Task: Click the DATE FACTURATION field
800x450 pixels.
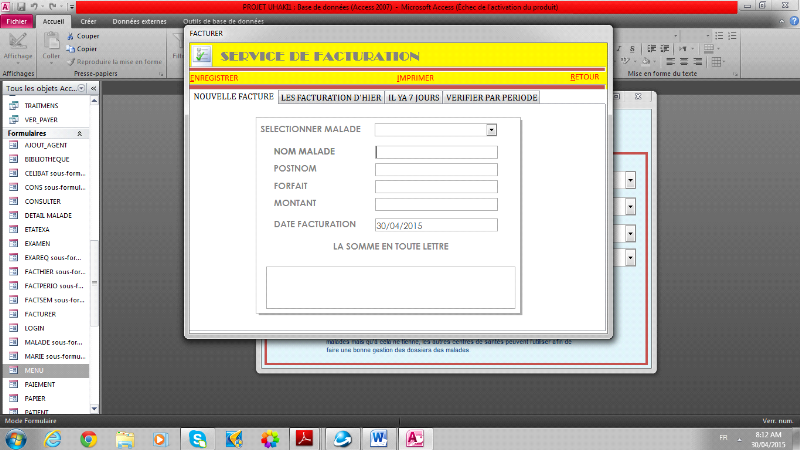Action: 436,225
